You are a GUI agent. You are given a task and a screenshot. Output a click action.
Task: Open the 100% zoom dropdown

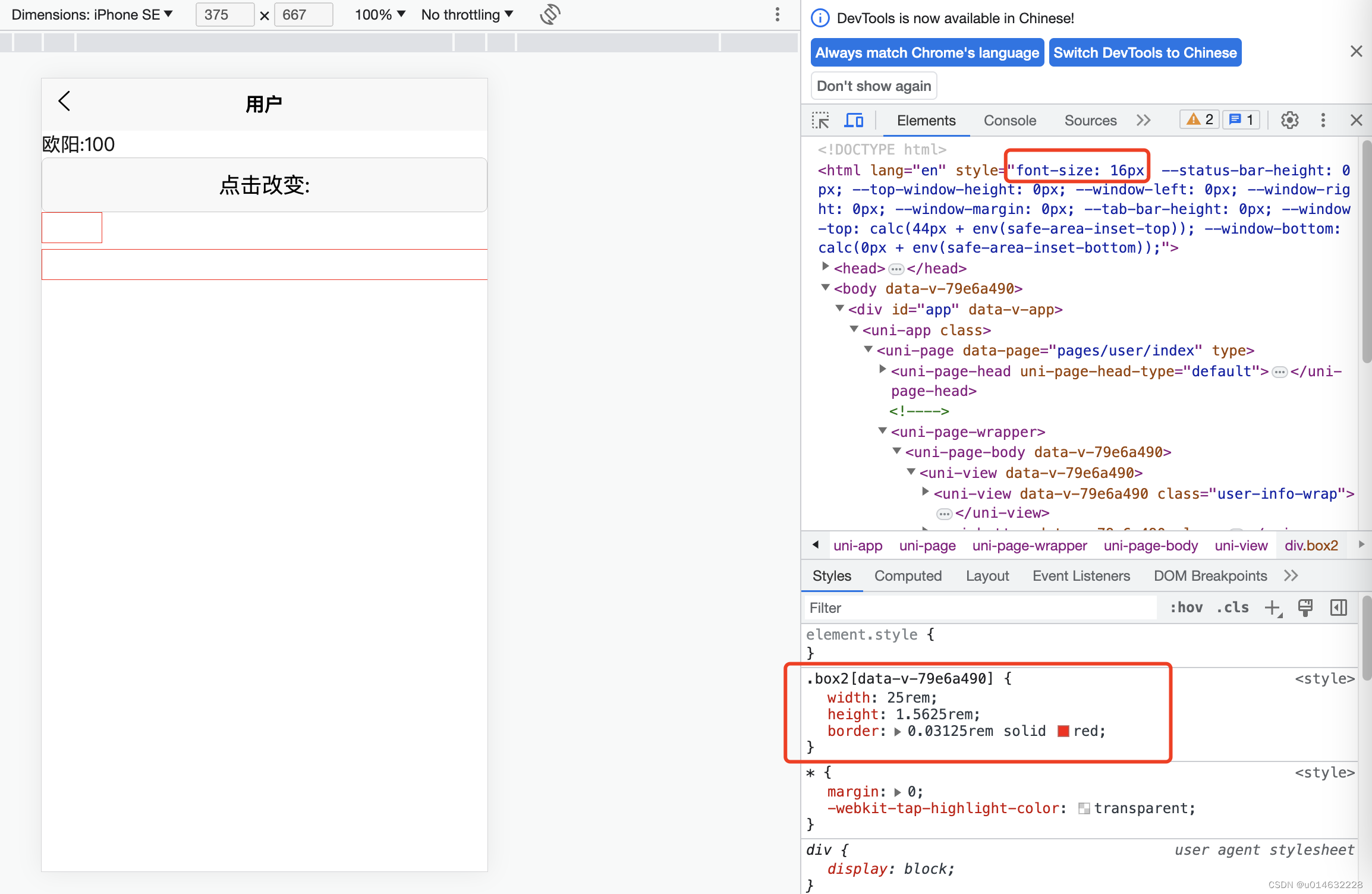point(380,15)
